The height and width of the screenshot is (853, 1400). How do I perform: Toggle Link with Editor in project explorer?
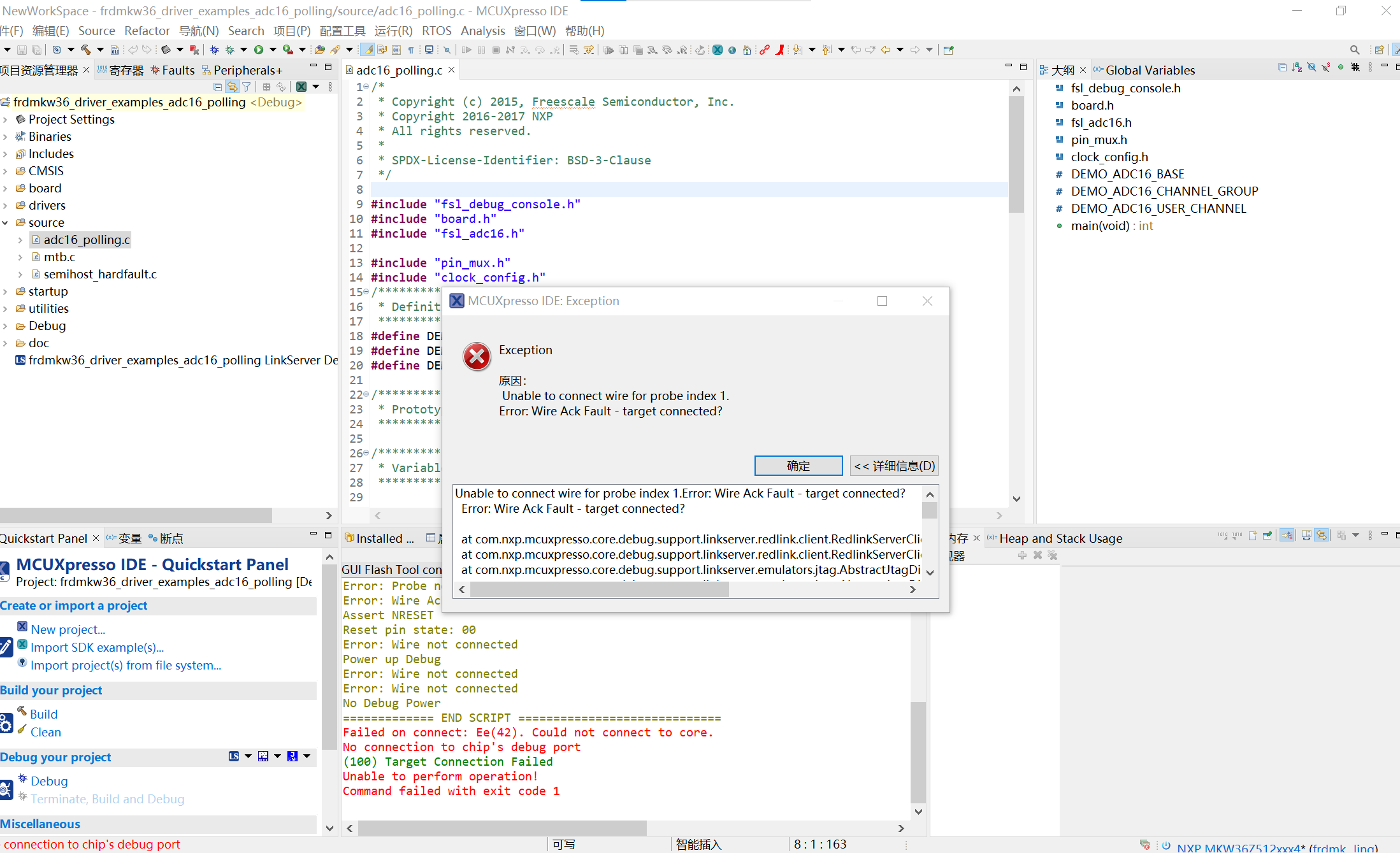click(232, 87)
